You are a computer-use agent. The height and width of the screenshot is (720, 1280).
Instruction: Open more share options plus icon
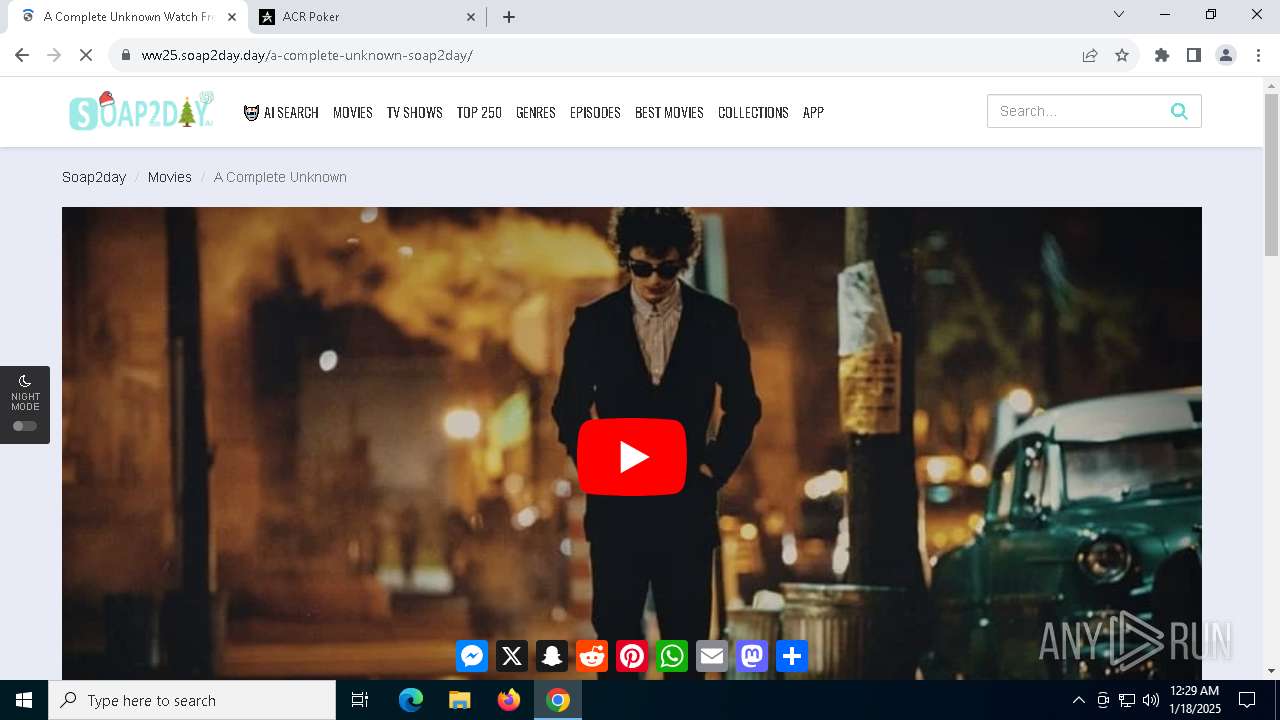(792, 656)
